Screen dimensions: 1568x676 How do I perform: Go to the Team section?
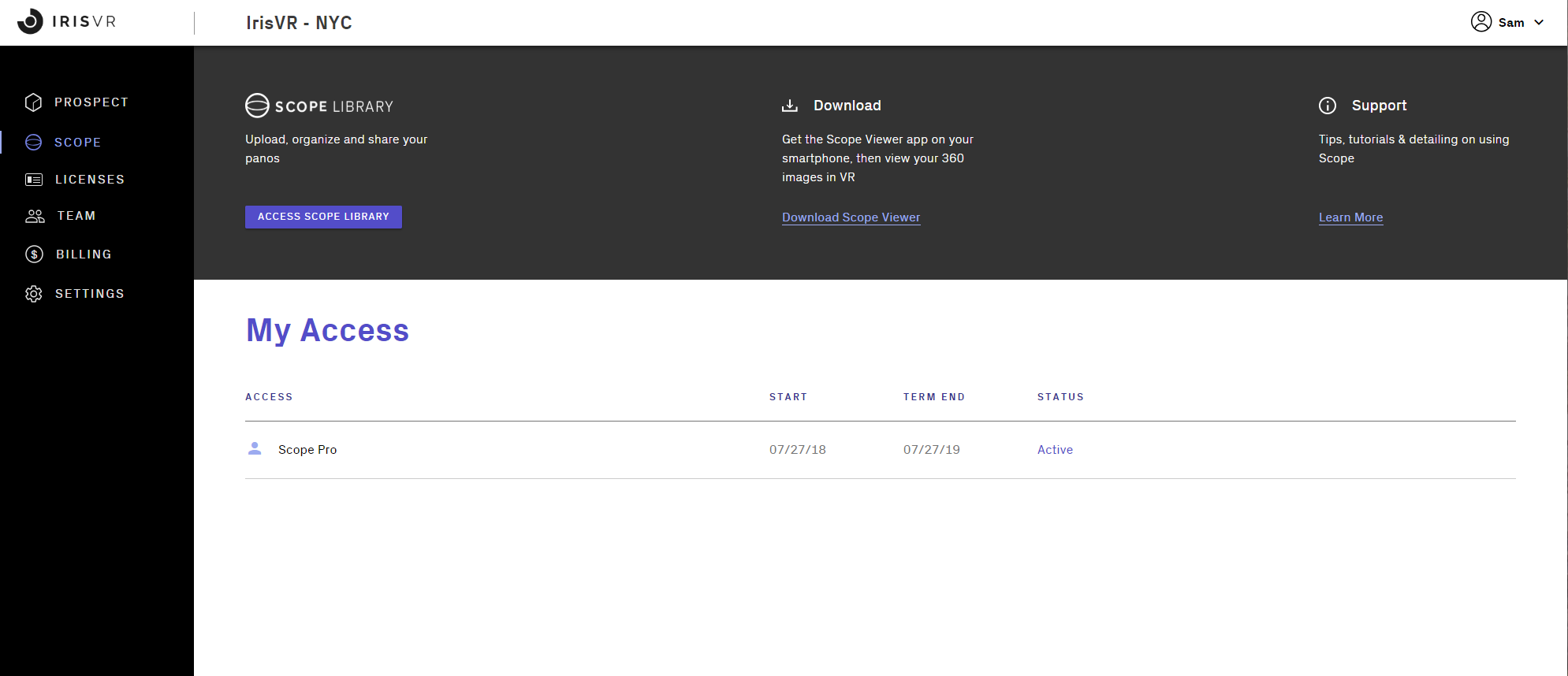point(76,216)
